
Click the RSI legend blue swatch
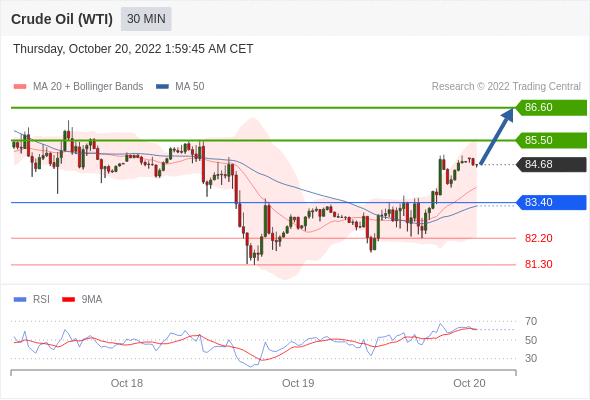[20, 300]
